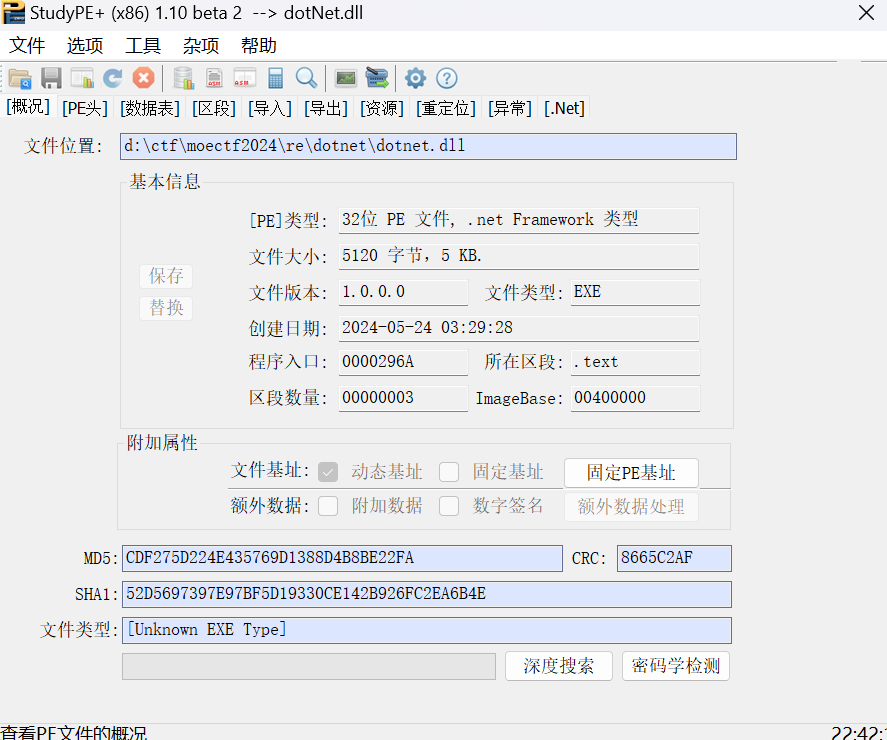887x740 pixels.
Task: Click the [PE]类型 32位 PE field
Action: (x=519, y=220)
